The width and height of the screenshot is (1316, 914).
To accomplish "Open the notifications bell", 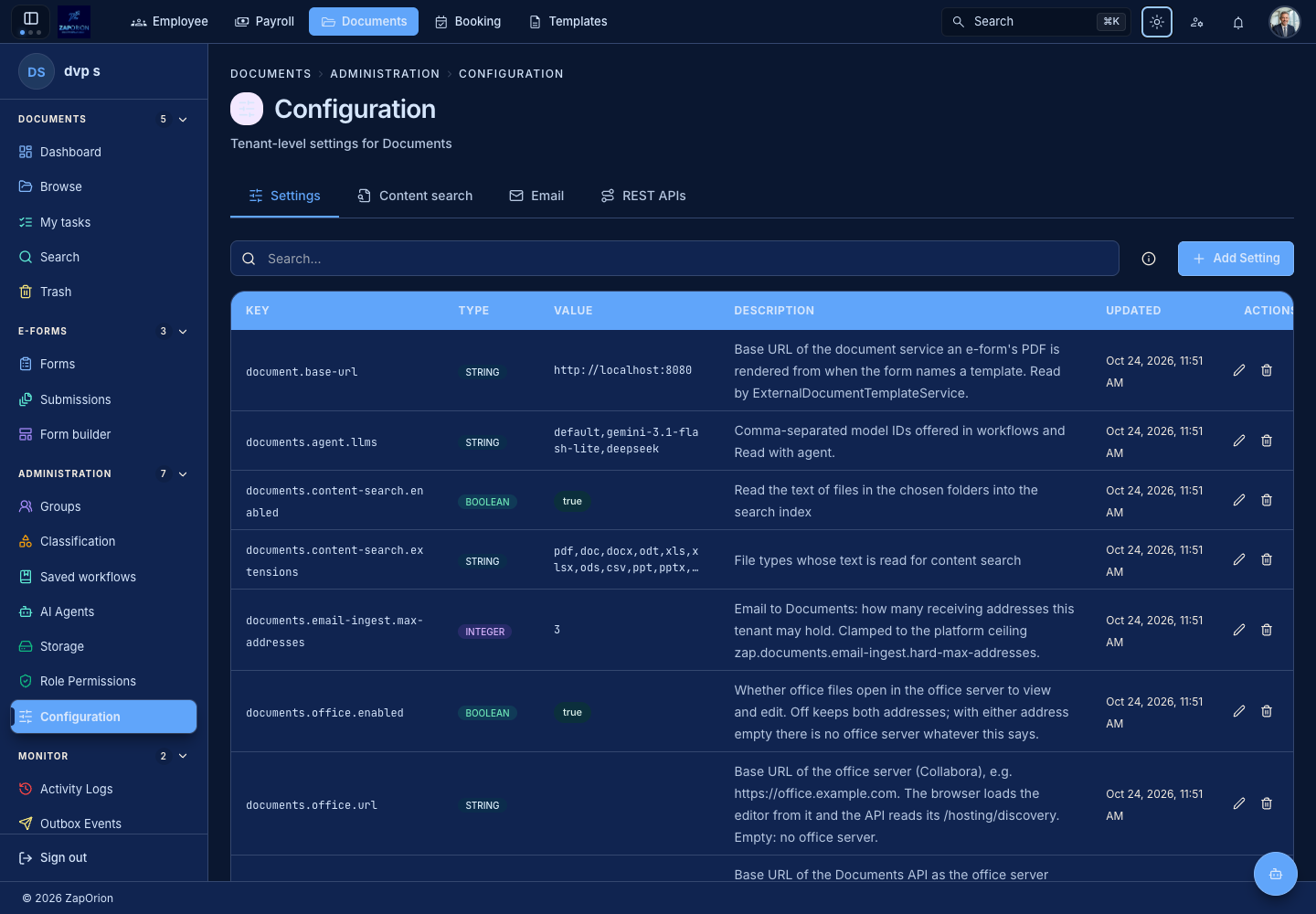I will point(1238,22).
